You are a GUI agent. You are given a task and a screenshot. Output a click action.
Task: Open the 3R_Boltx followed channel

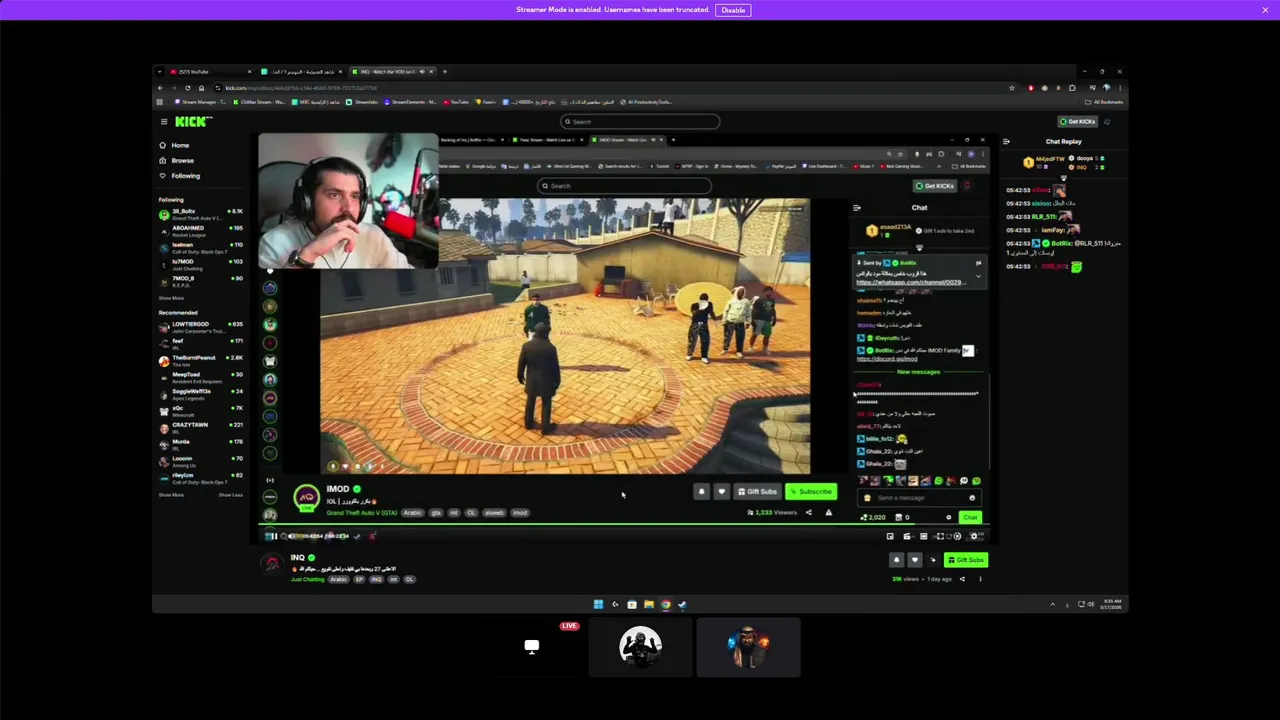200,213
